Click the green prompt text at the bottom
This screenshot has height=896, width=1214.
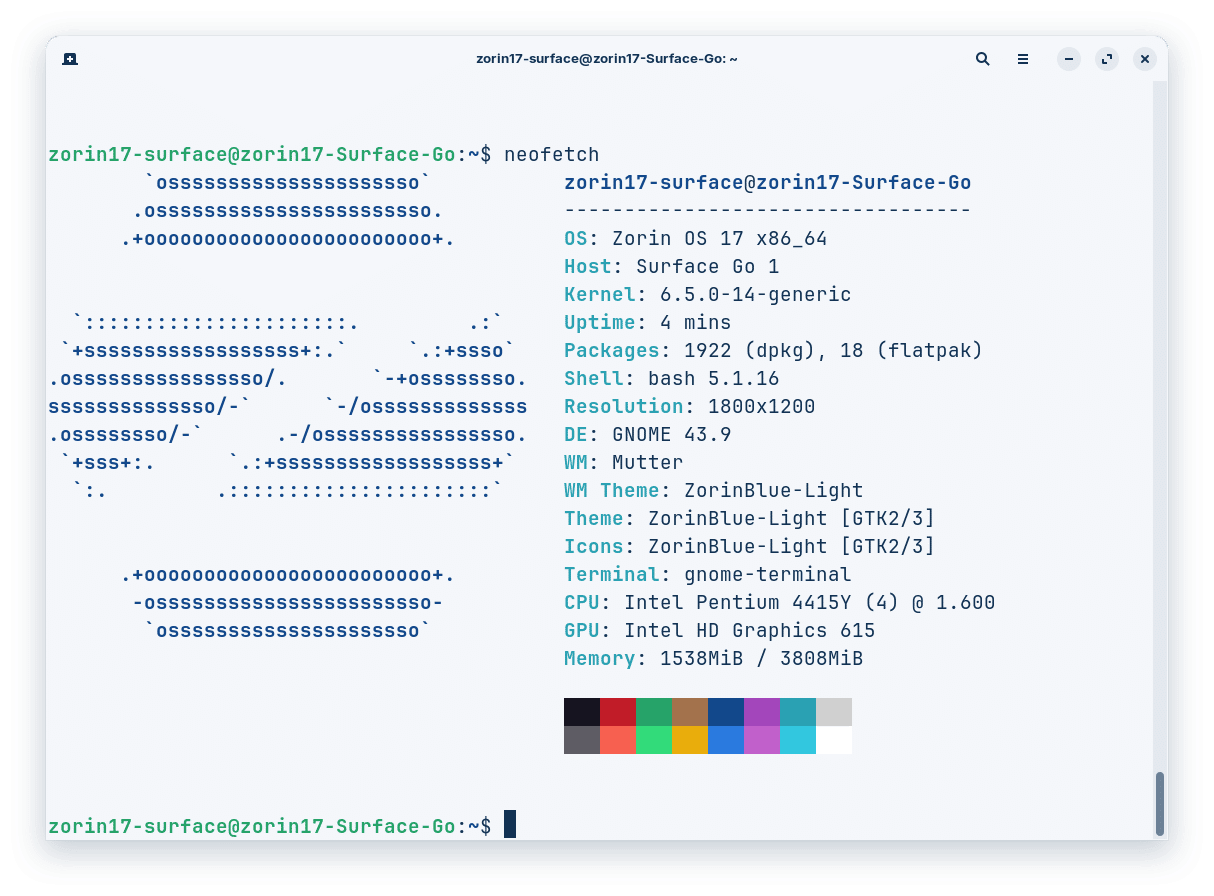pyautogui.click(x=252, y=827)
